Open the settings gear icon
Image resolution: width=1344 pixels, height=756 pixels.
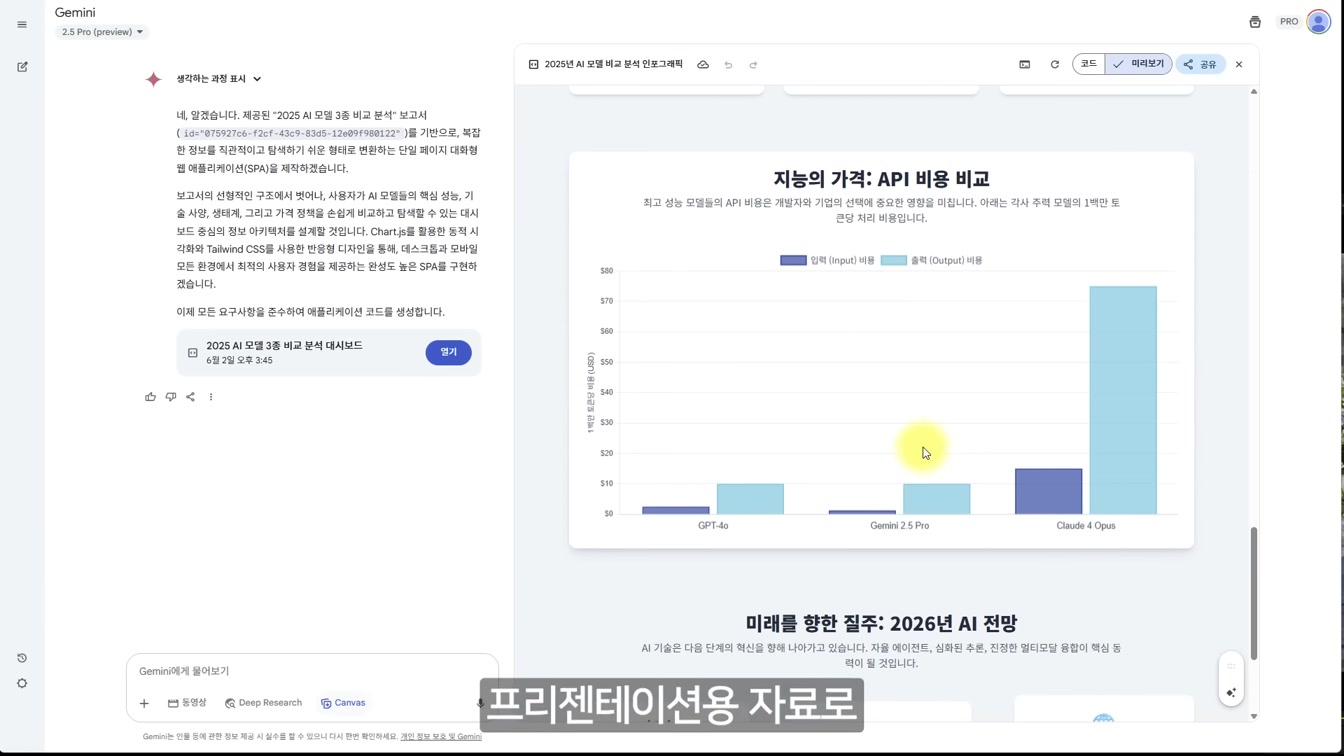(22, 684)
